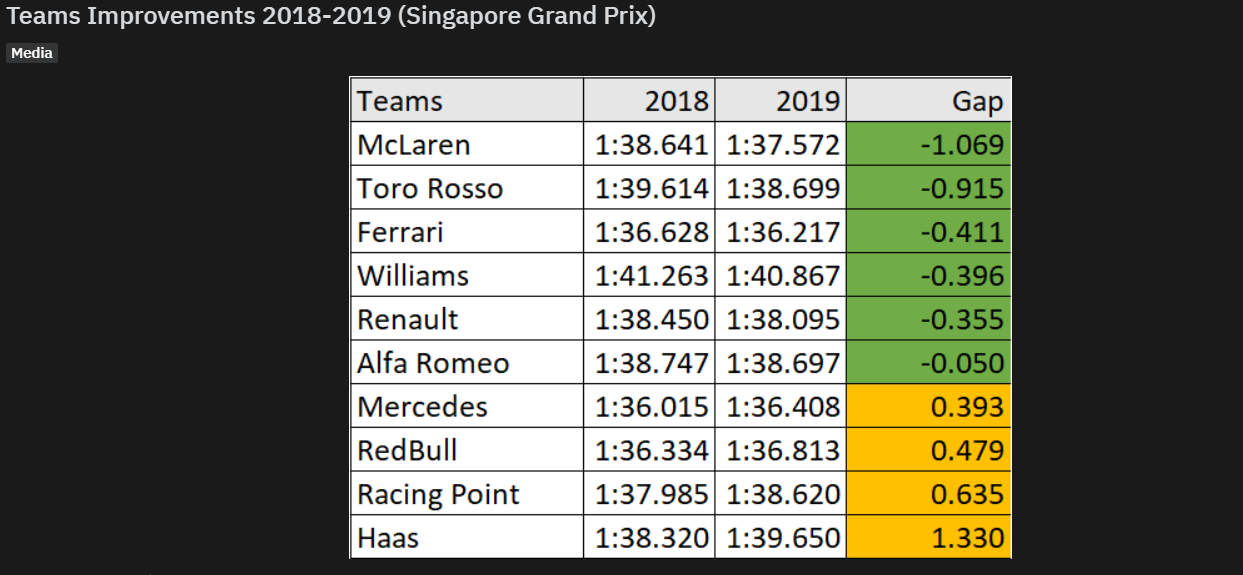Viewport: 1243px width, 575px height.
Task: Click the Media flair tag
Action: coord(32,53)
